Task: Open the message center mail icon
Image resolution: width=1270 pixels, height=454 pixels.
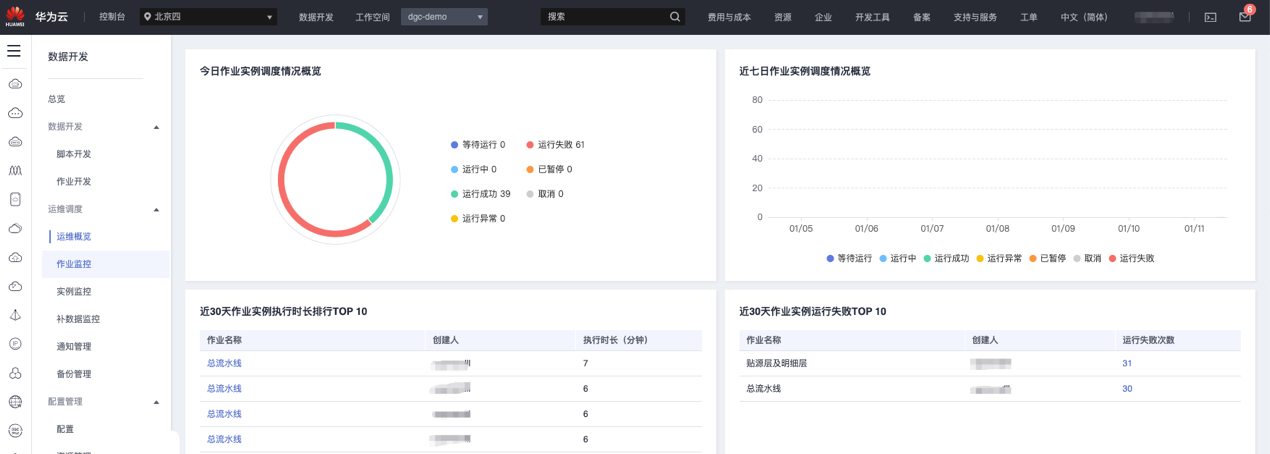Action: (1244, 17)
